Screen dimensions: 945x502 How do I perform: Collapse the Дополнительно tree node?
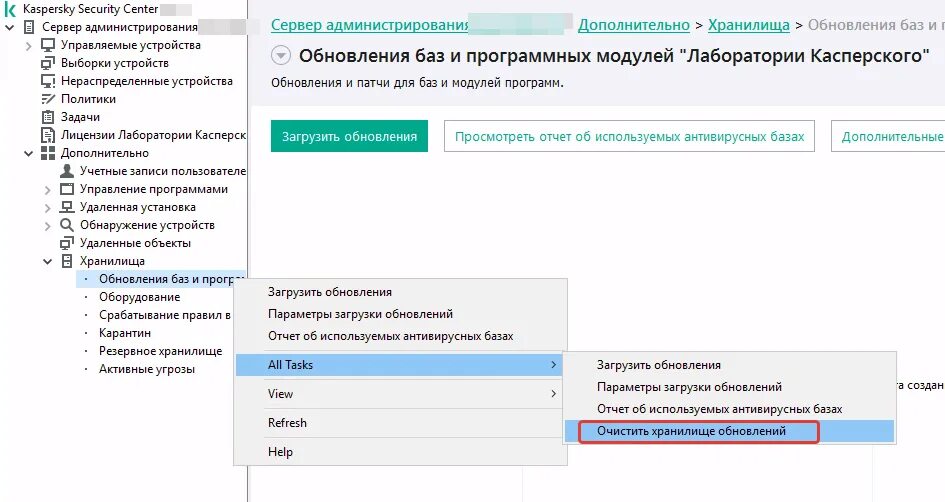28,153
